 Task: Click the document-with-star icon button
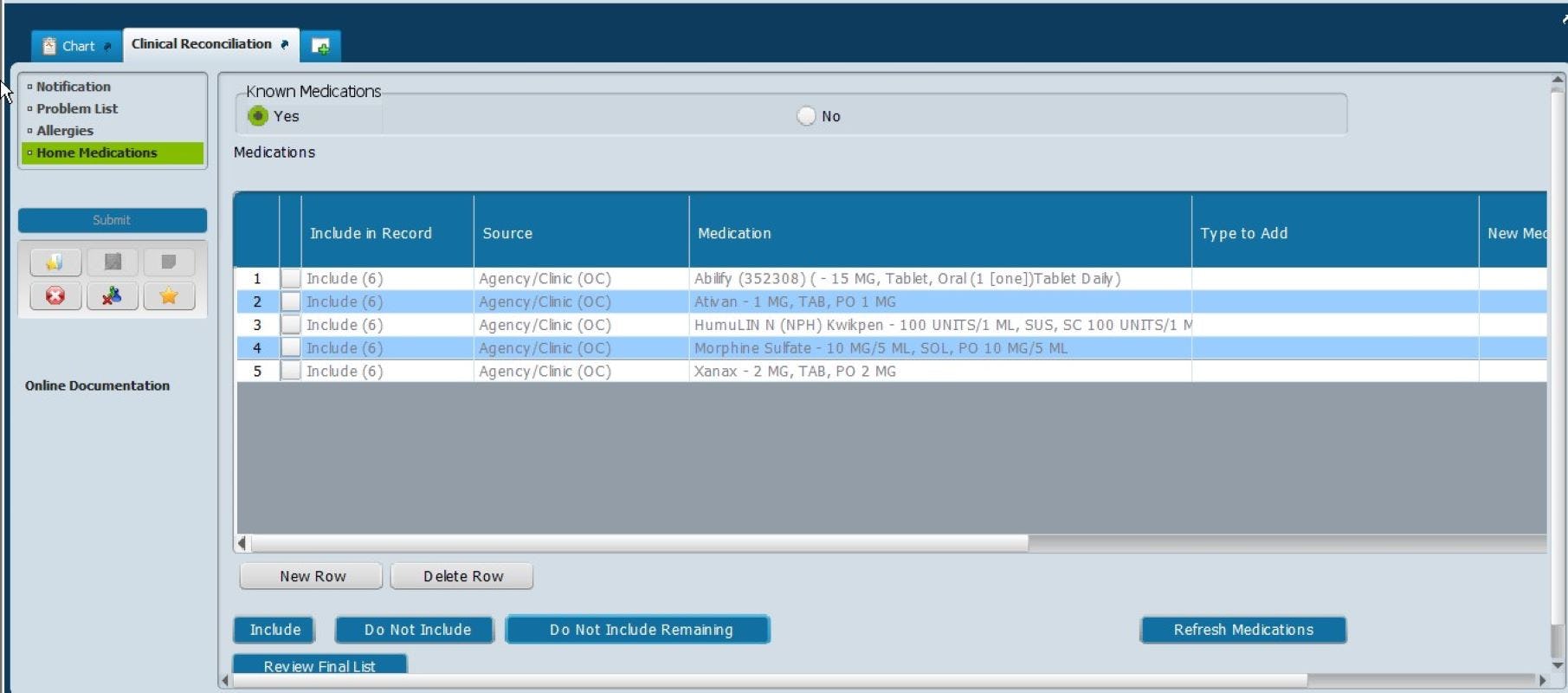click(x=55, y=262)
